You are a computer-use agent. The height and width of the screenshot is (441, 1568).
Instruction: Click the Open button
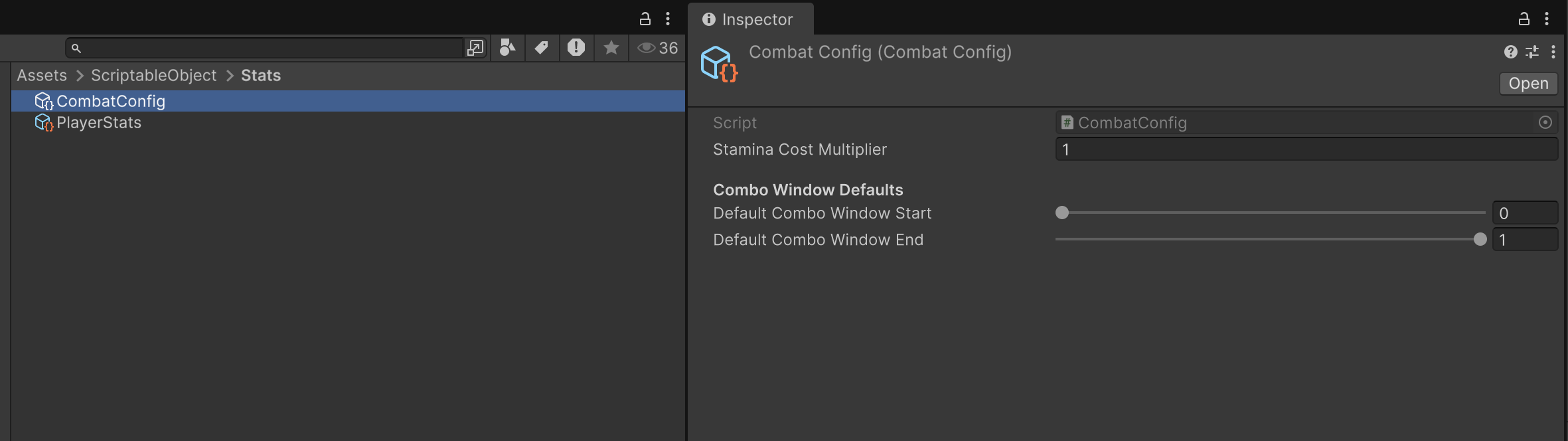(1528, 84)
